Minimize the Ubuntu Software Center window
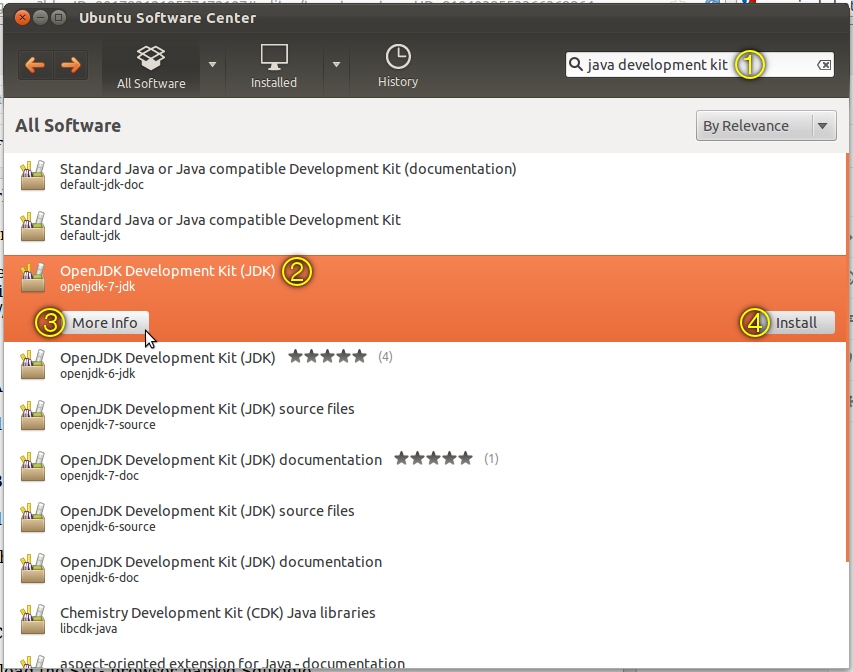The height and width of the screenshot is (672, 853). (x=40, y=17)
